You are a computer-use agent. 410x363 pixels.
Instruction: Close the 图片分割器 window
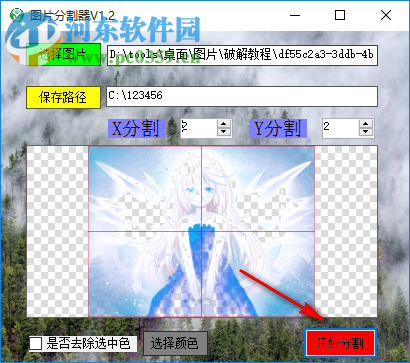[x=386, y=15]
